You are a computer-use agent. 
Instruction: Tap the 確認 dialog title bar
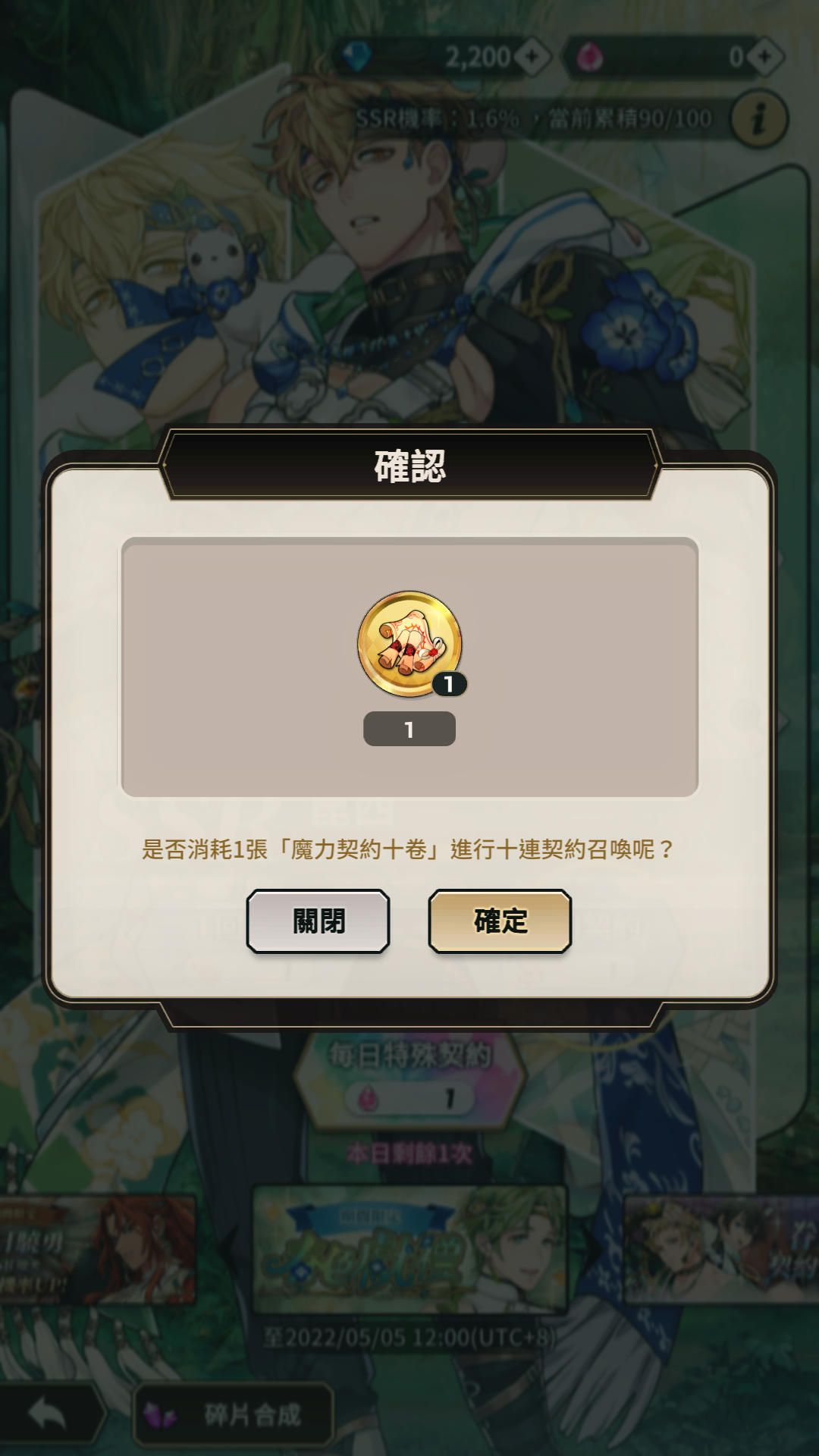[409, 466]
